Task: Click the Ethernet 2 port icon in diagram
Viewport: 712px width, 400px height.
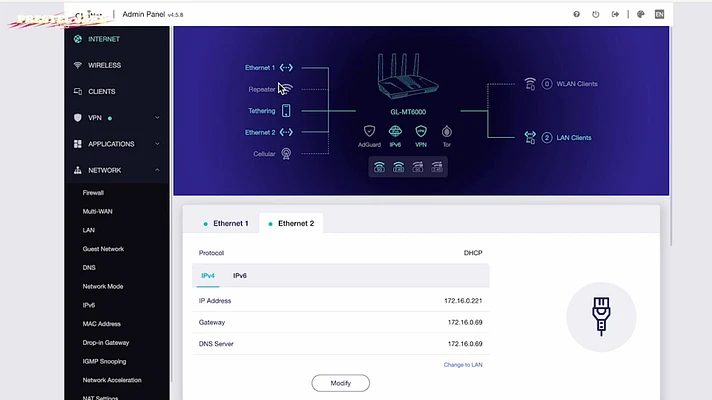Action: [x=286, y=132]
